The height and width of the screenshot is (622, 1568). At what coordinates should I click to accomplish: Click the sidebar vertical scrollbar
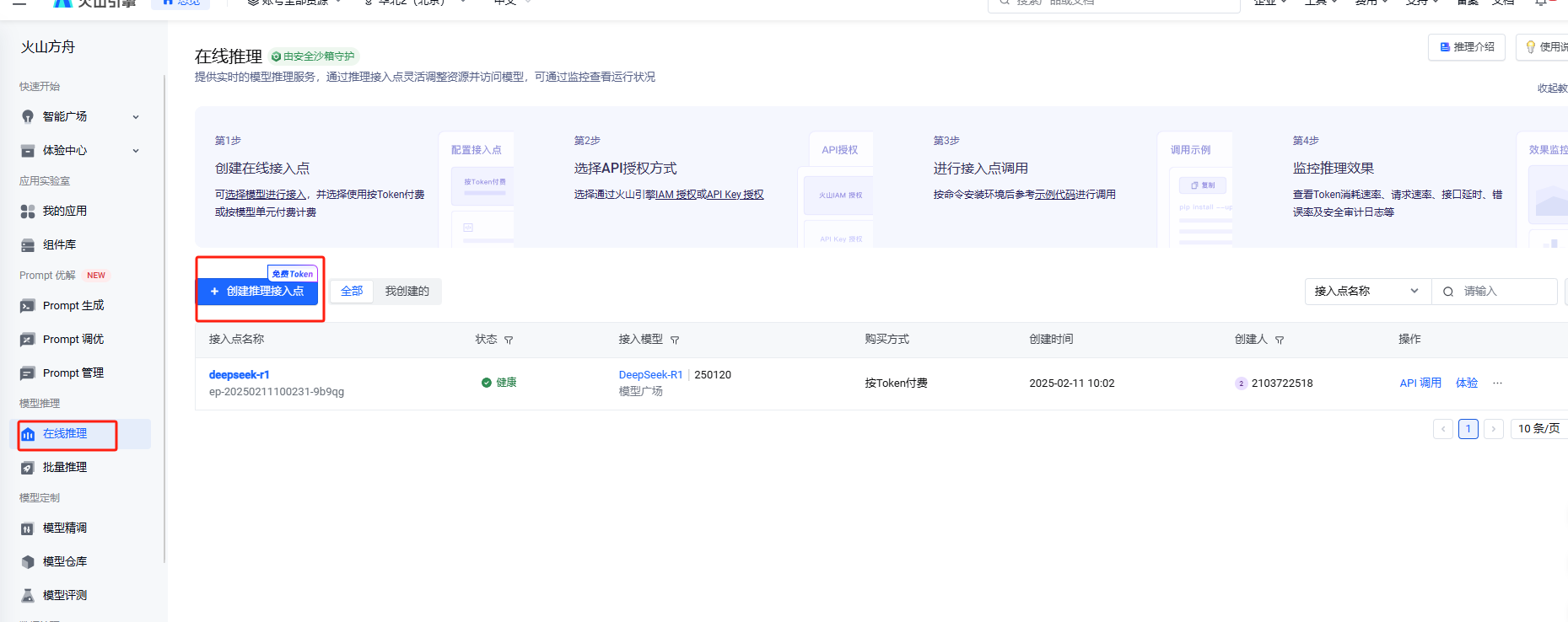point(164,319)
